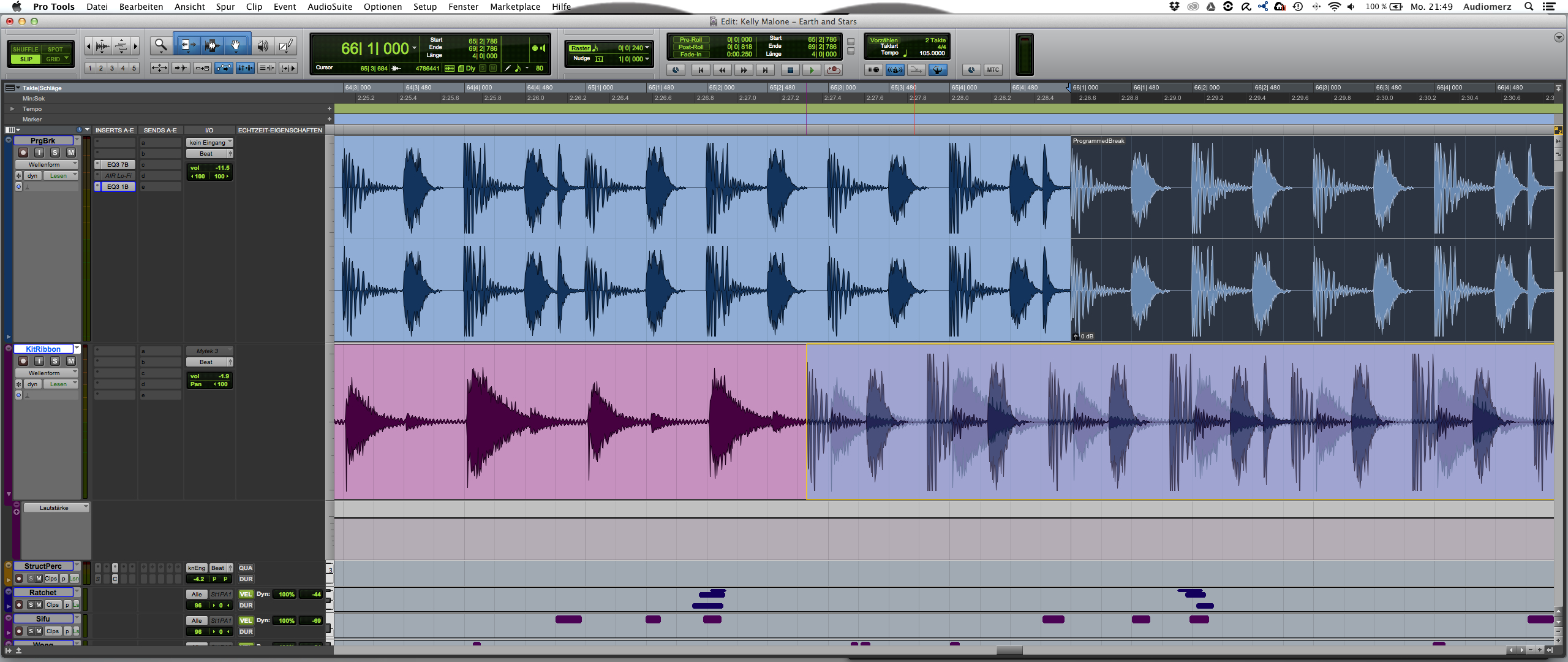Viewport: 1568px width, 662px height.
Task: Click the MTC button
Action: (x=992, y=70)
